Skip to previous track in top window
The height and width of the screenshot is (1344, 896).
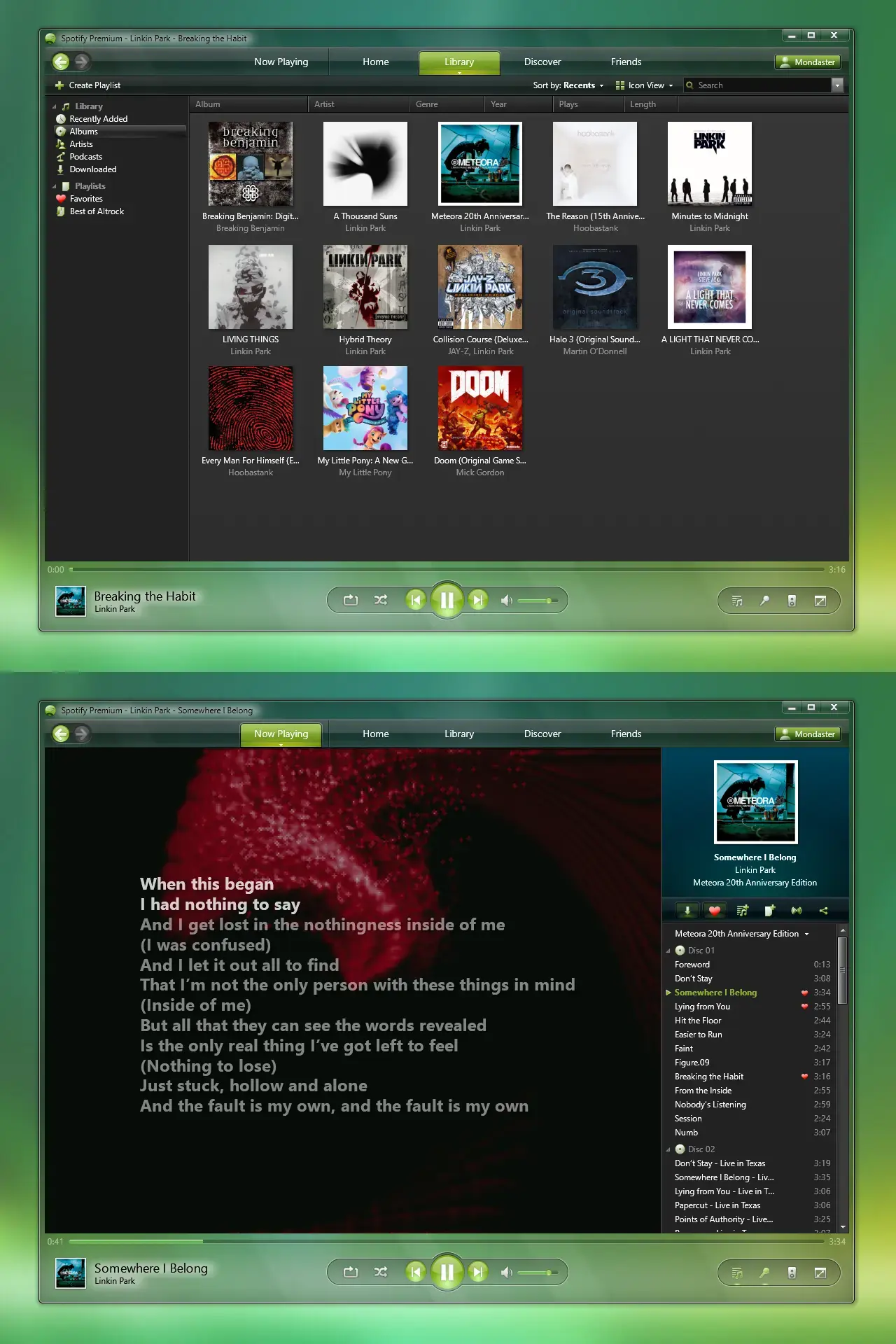[x=416, y=600]
